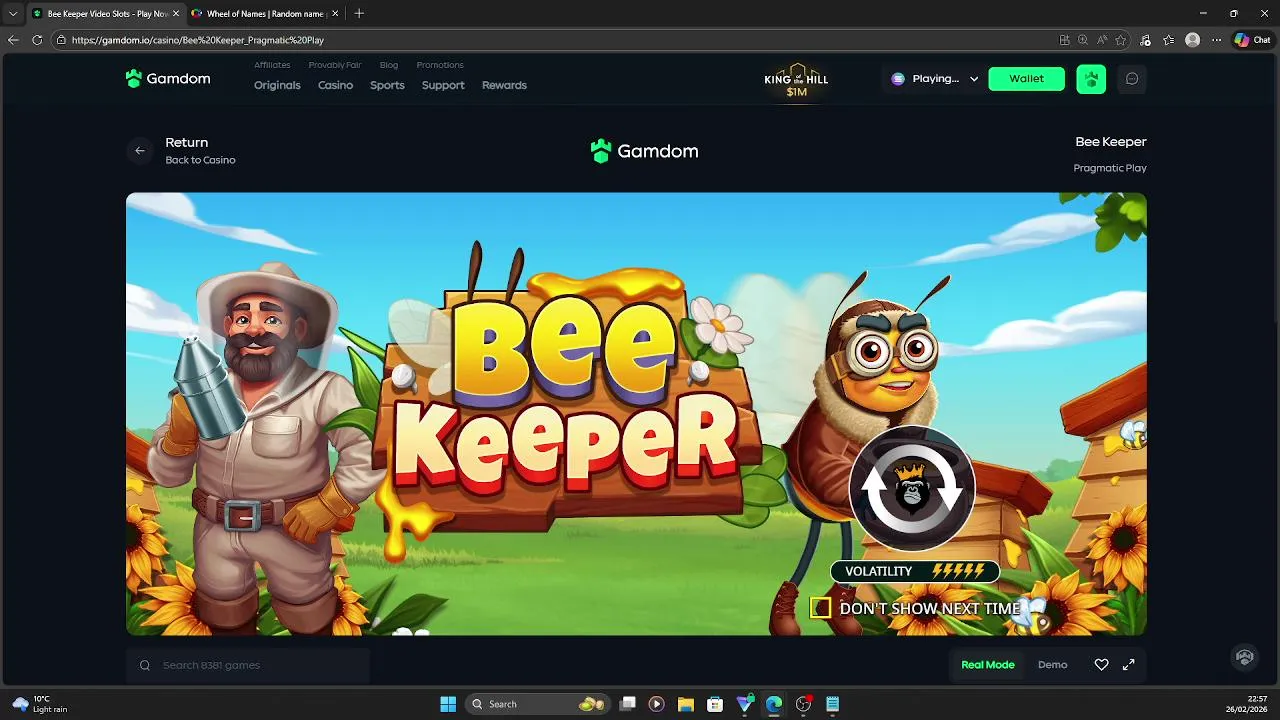Click the Pragmatic Play provider text

pos(1110,168)
